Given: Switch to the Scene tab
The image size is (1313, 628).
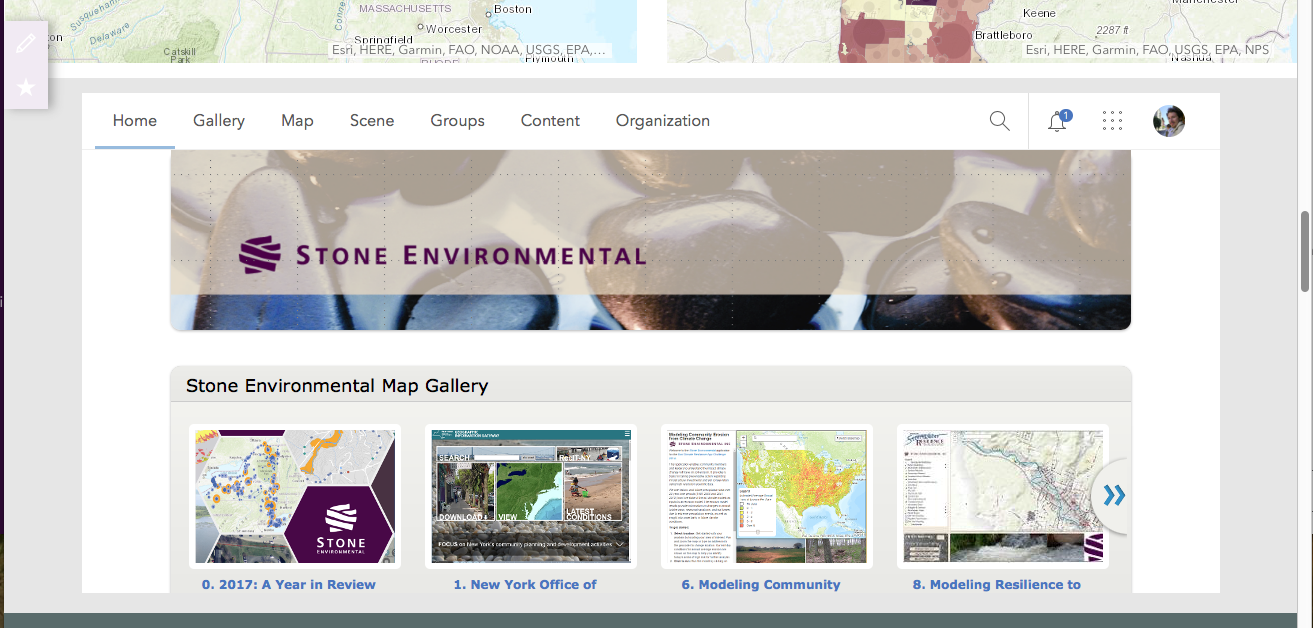Looking at the screenshot, I should [372, 121].
